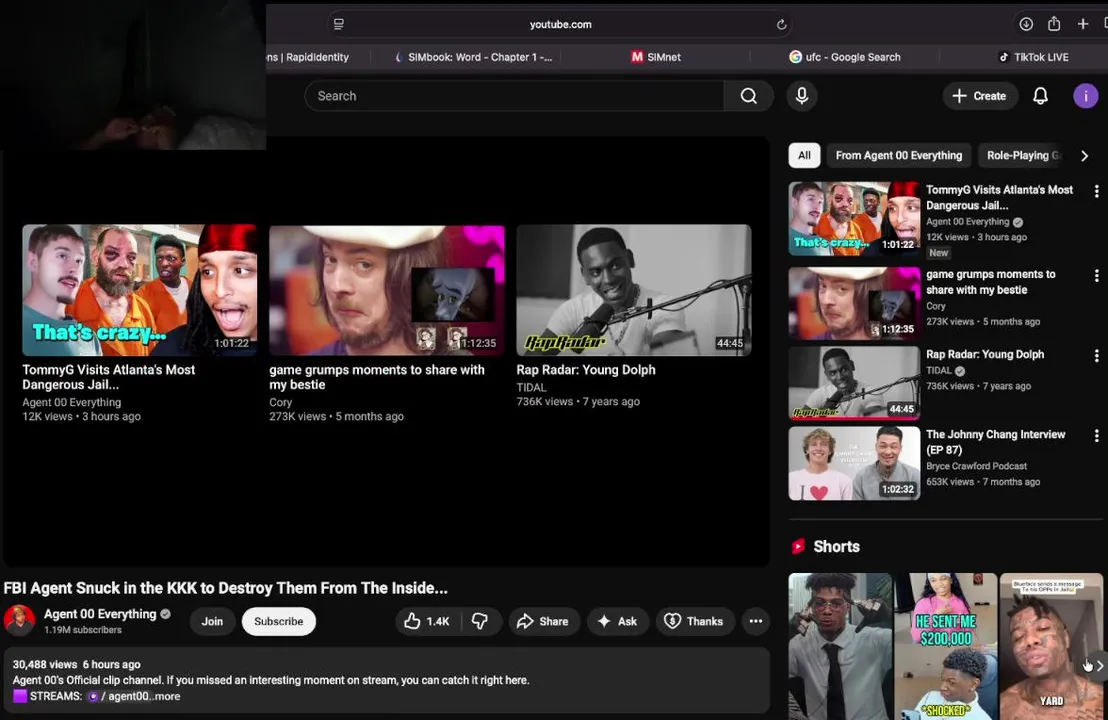
Task: Open the Rap Radar sidebar thumbnail
Action: [854, 383]
